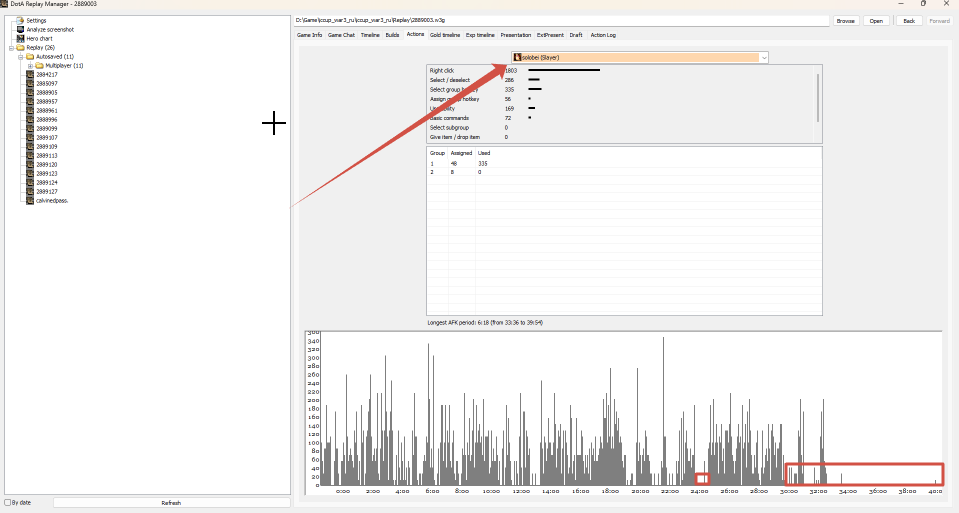Image resolution: width=959 pixels, height=513 pixels.
Task: Open the Action Log tab
Action: click(x=603, y=35)
